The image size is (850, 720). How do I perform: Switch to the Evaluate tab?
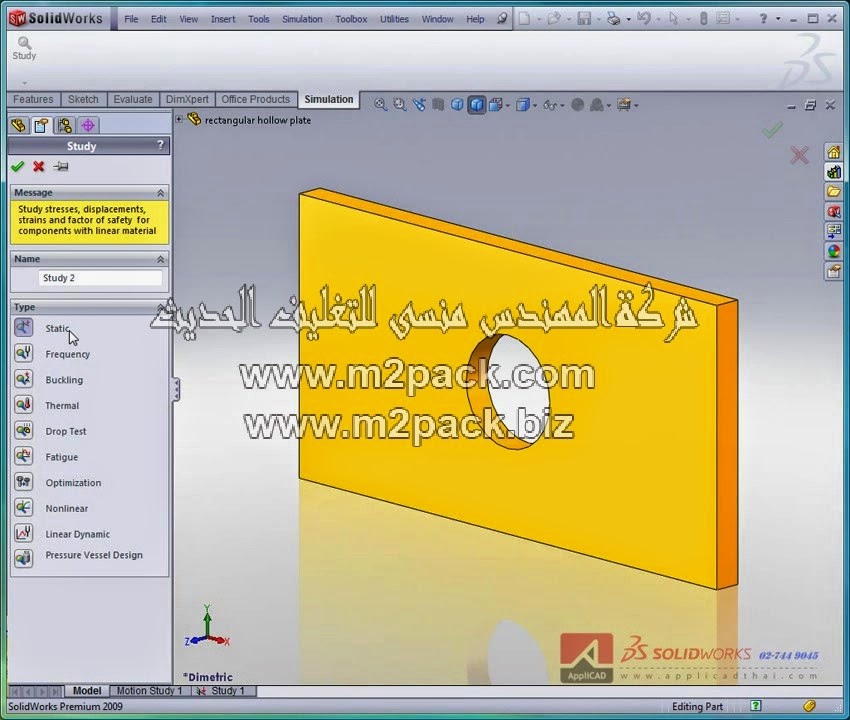pos(133,99)
